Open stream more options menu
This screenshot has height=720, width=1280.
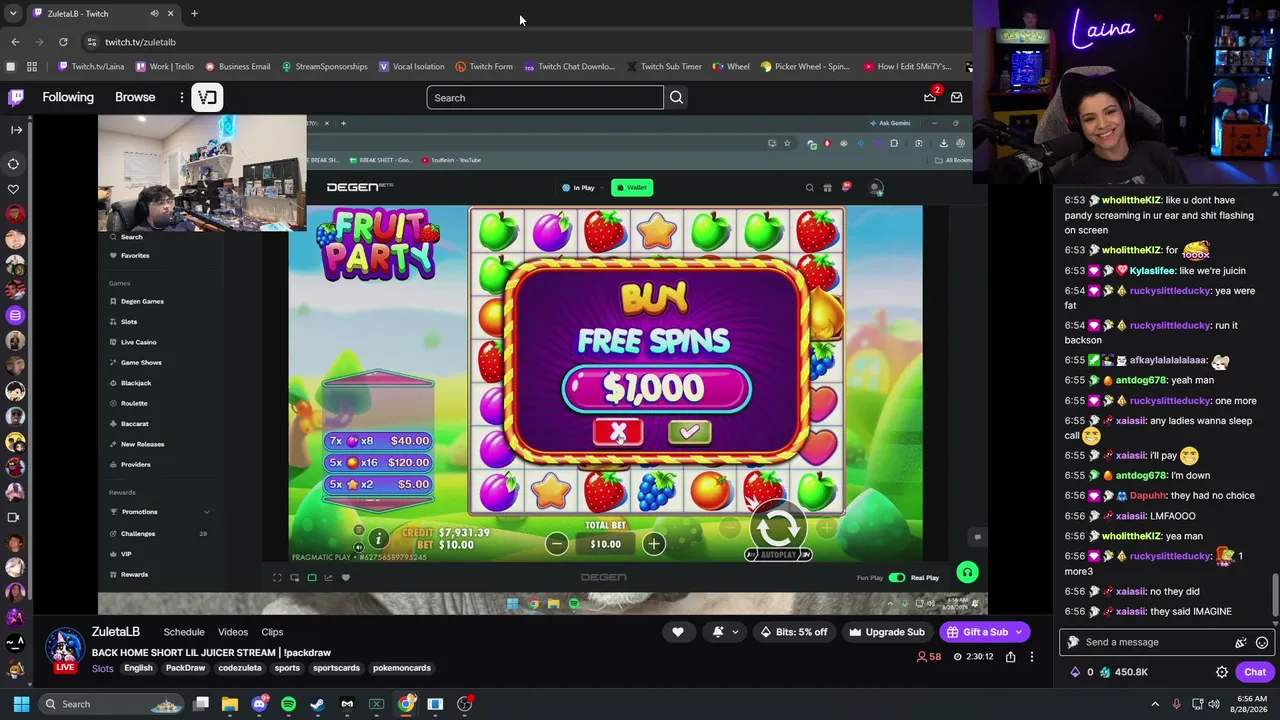pyautogui.click(x=1032, y=657)
